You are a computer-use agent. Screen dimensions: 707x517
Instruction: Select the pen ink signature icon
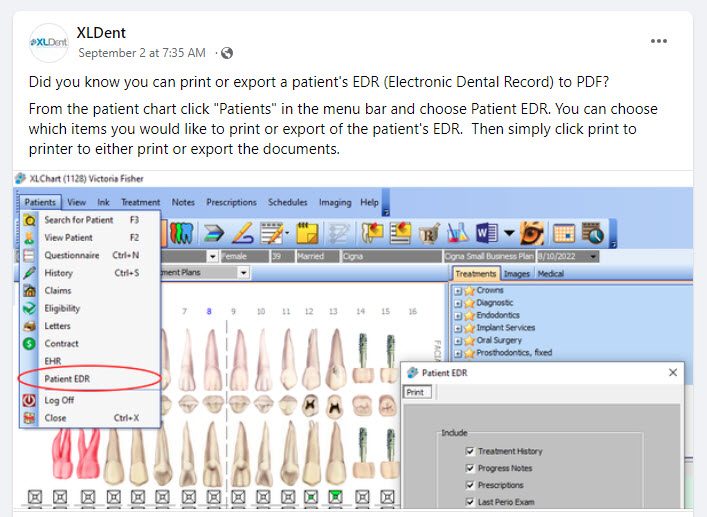click(x=243, y=233)
